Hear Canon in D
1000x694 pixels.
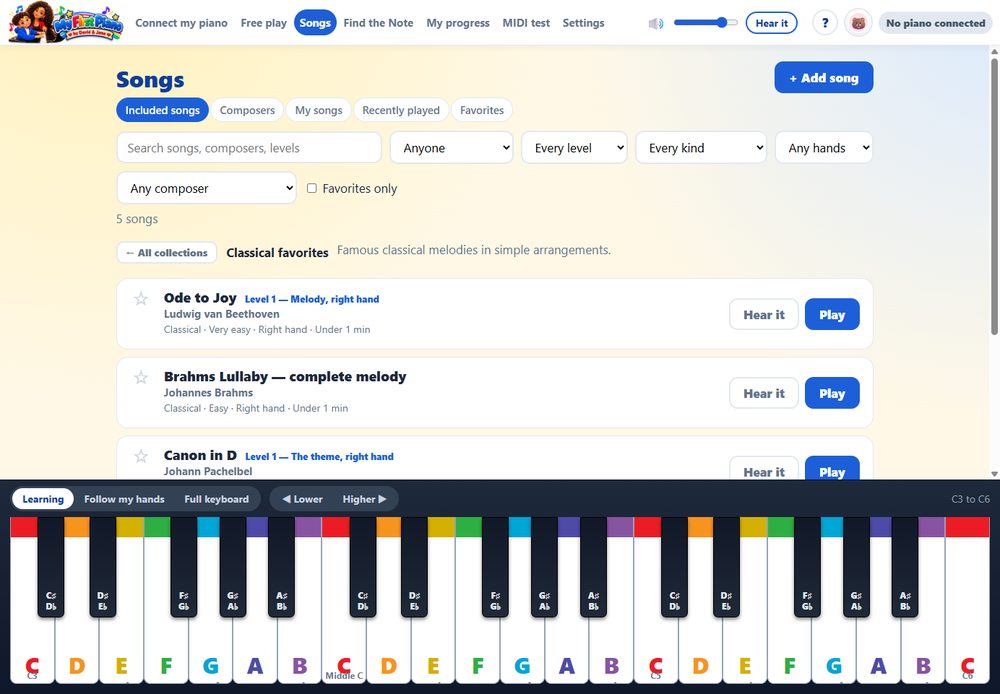pos(764,469)
